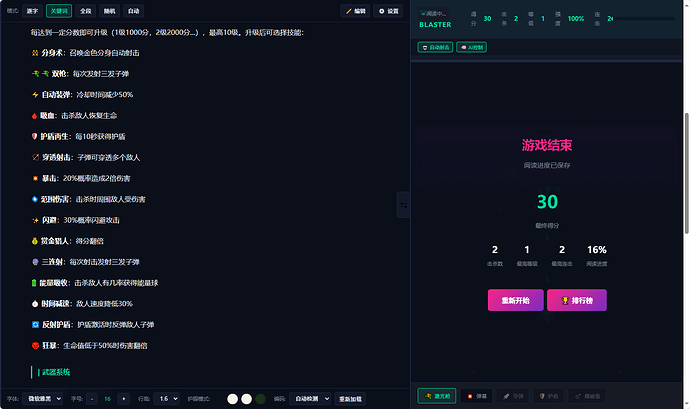This screenshot has width=690, height=409.
Task: Select the 关键词 reading mode
Action: pos(59,11)
